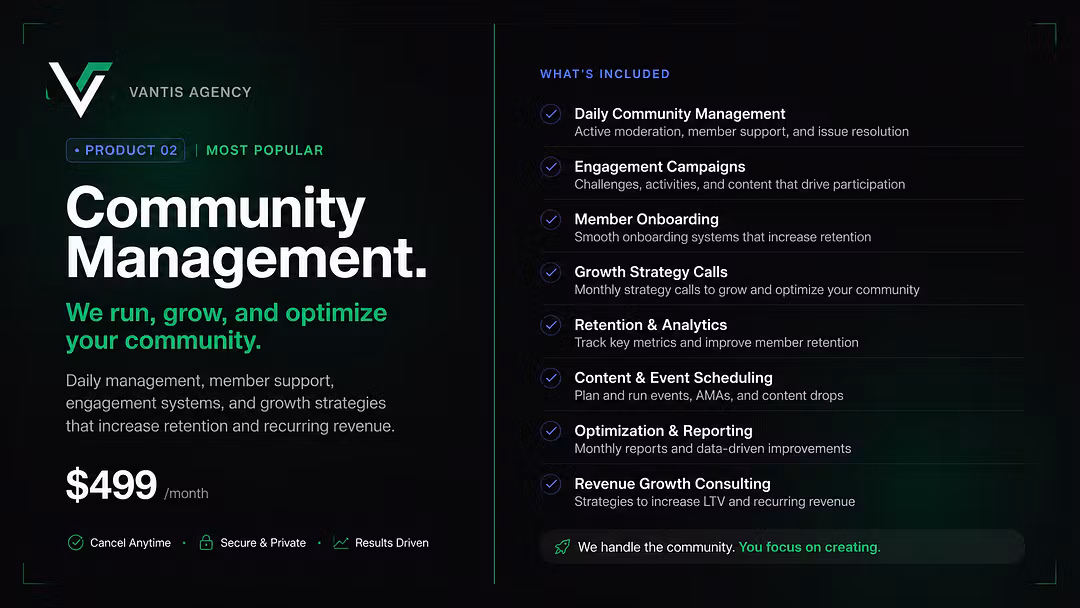Click 'Smooth onboarding systems' description

point(723,237)
